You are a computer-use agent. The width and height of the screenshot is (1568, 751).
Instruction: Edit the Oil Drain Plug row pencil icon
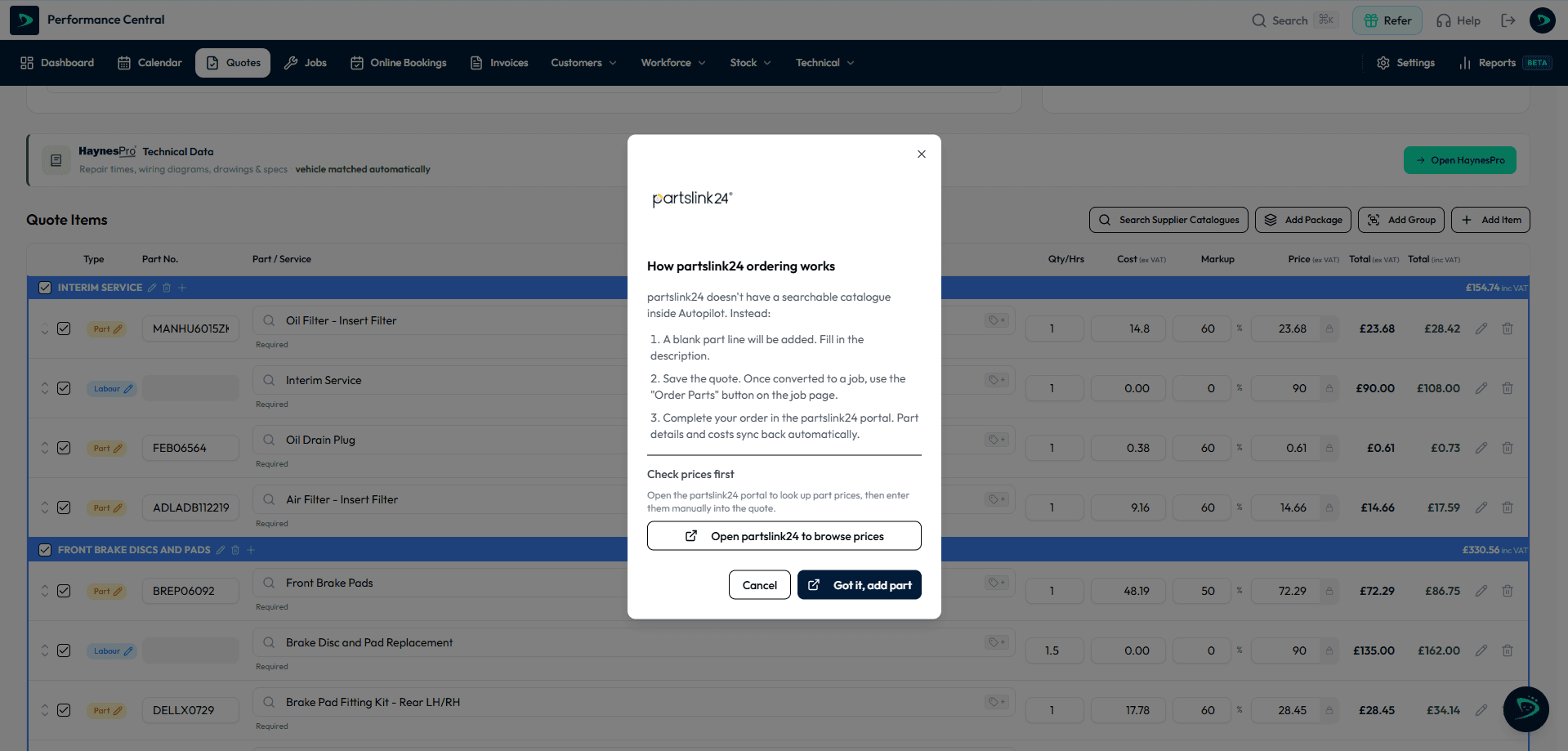(1481, 448)
